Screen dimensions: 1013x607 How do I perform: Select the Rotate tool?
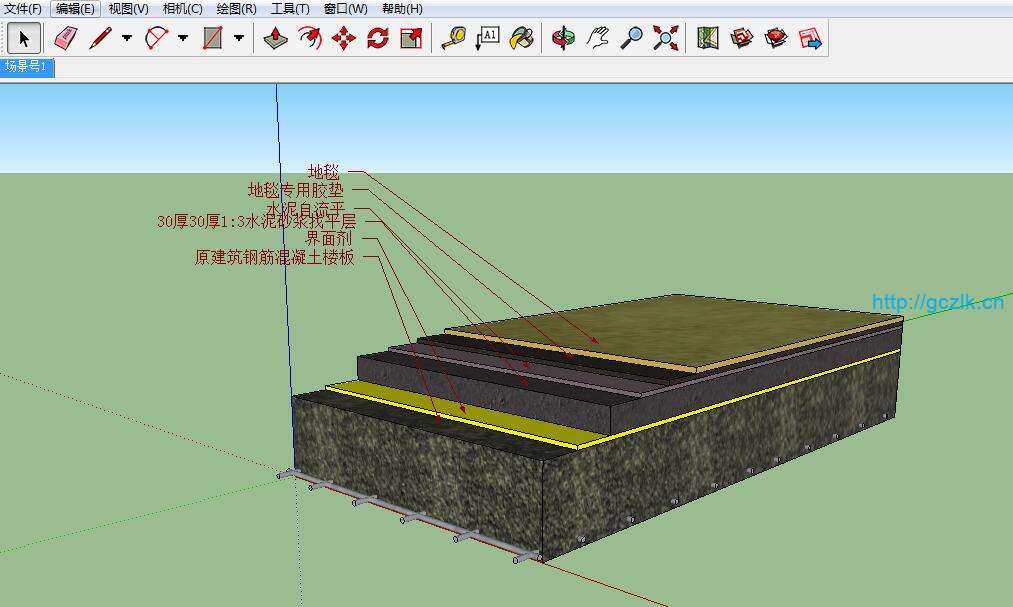coord(378,39)
